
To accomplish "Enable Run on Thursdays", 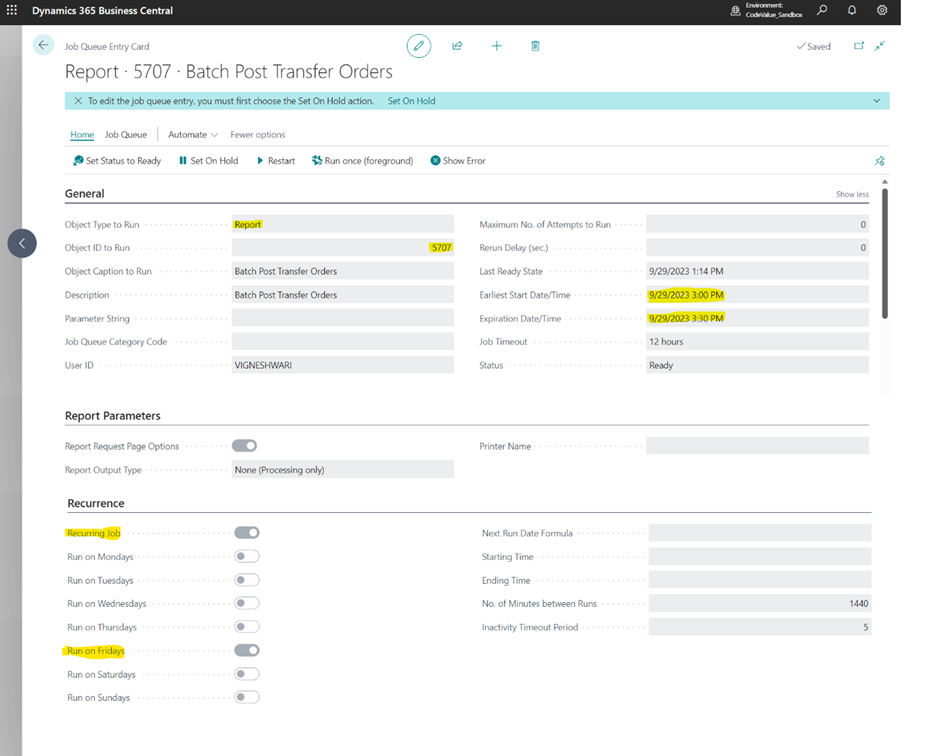I will [x=247, y=627].
